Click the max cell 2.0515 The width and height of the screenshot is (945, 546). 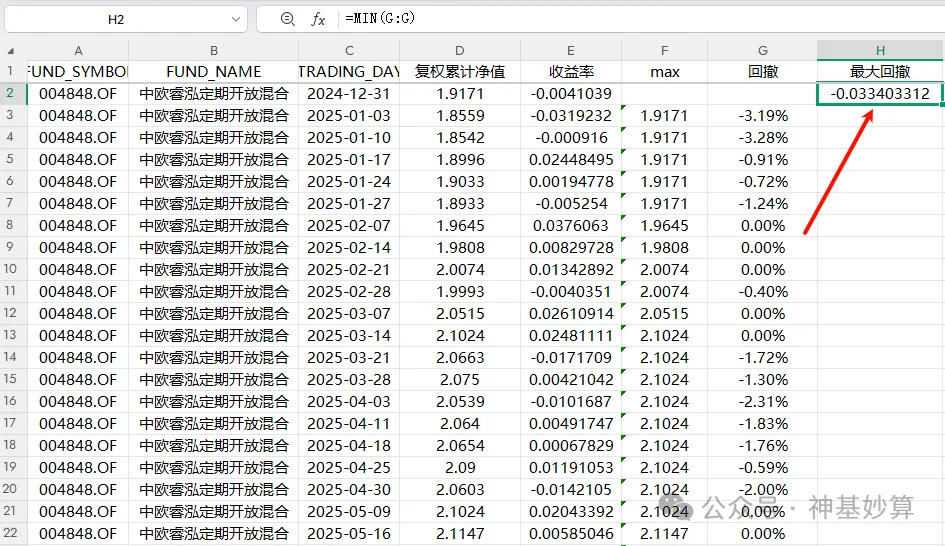click(x=664, y=314)
